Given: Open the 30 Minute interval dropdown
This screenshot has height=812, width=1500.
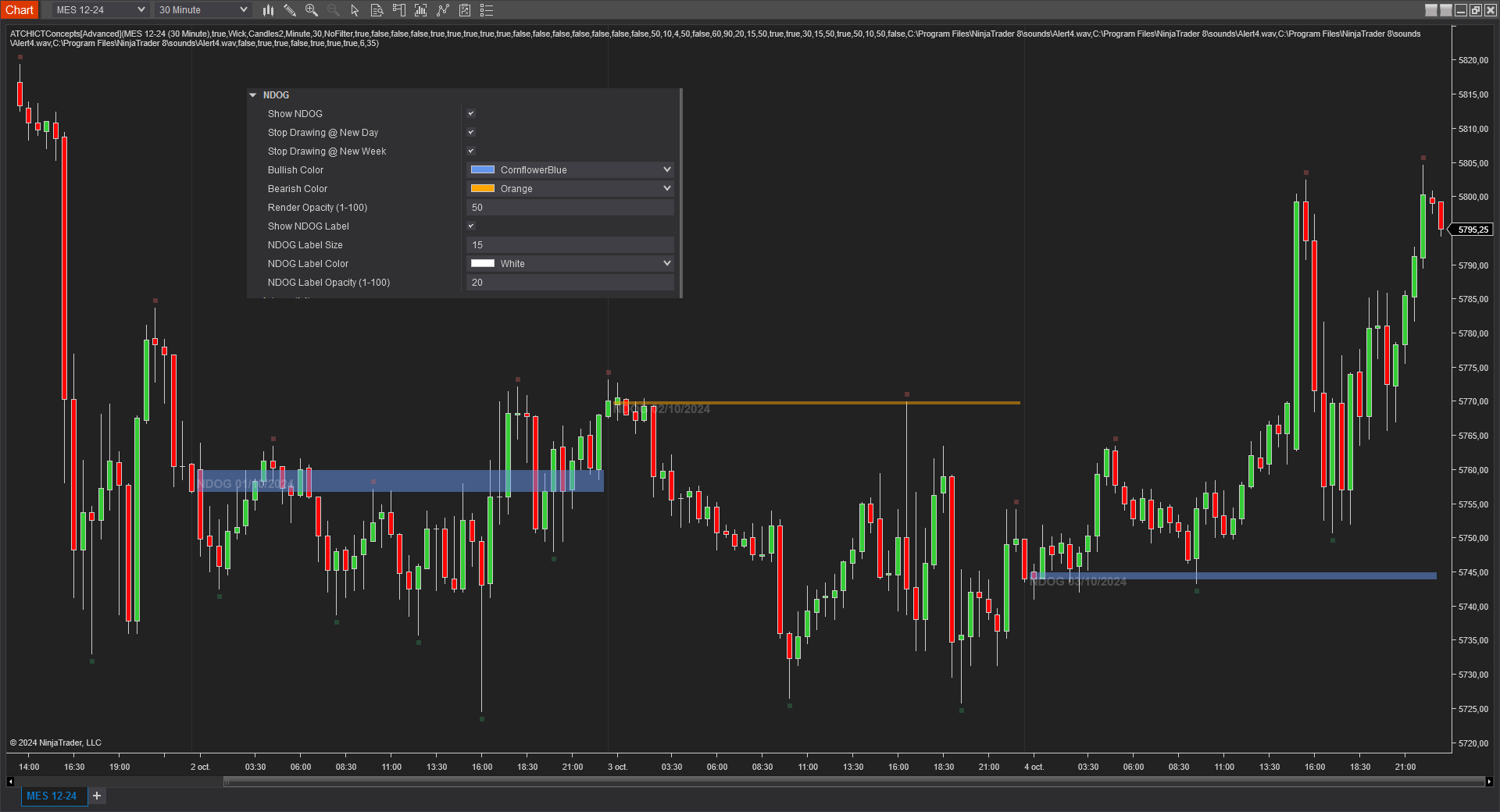Looking at the screenshot, I should (x=203, y=10).
